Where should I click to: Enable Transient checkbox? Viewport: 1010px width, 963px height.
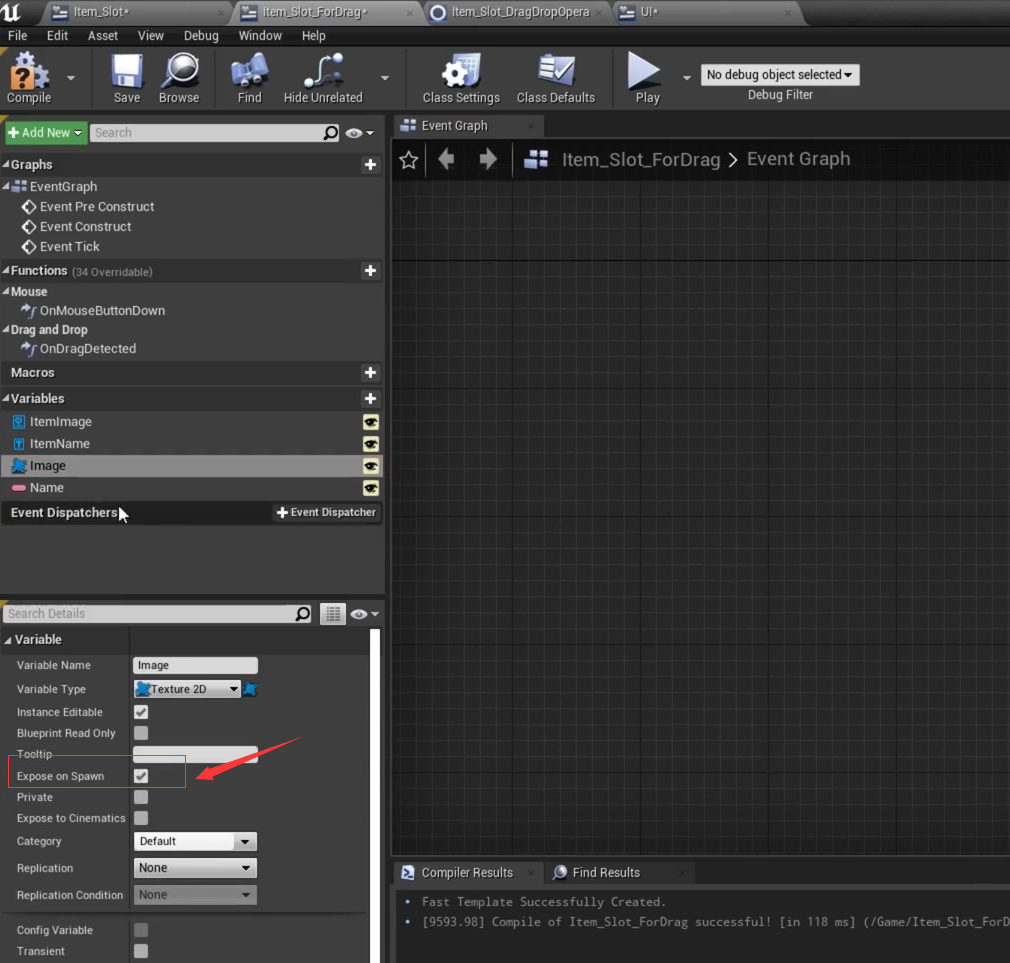[141, 951]
